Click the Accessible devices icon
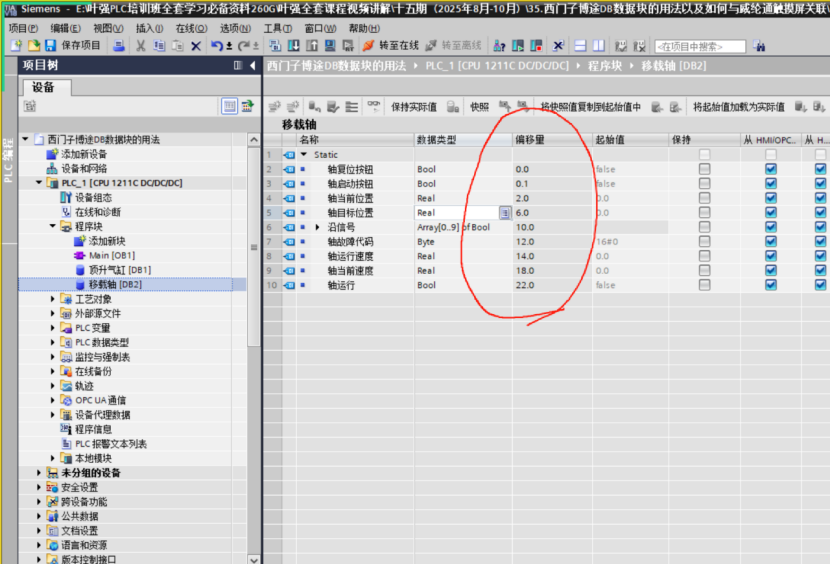This screenshot has width=830, height=565. coord(499,46)
